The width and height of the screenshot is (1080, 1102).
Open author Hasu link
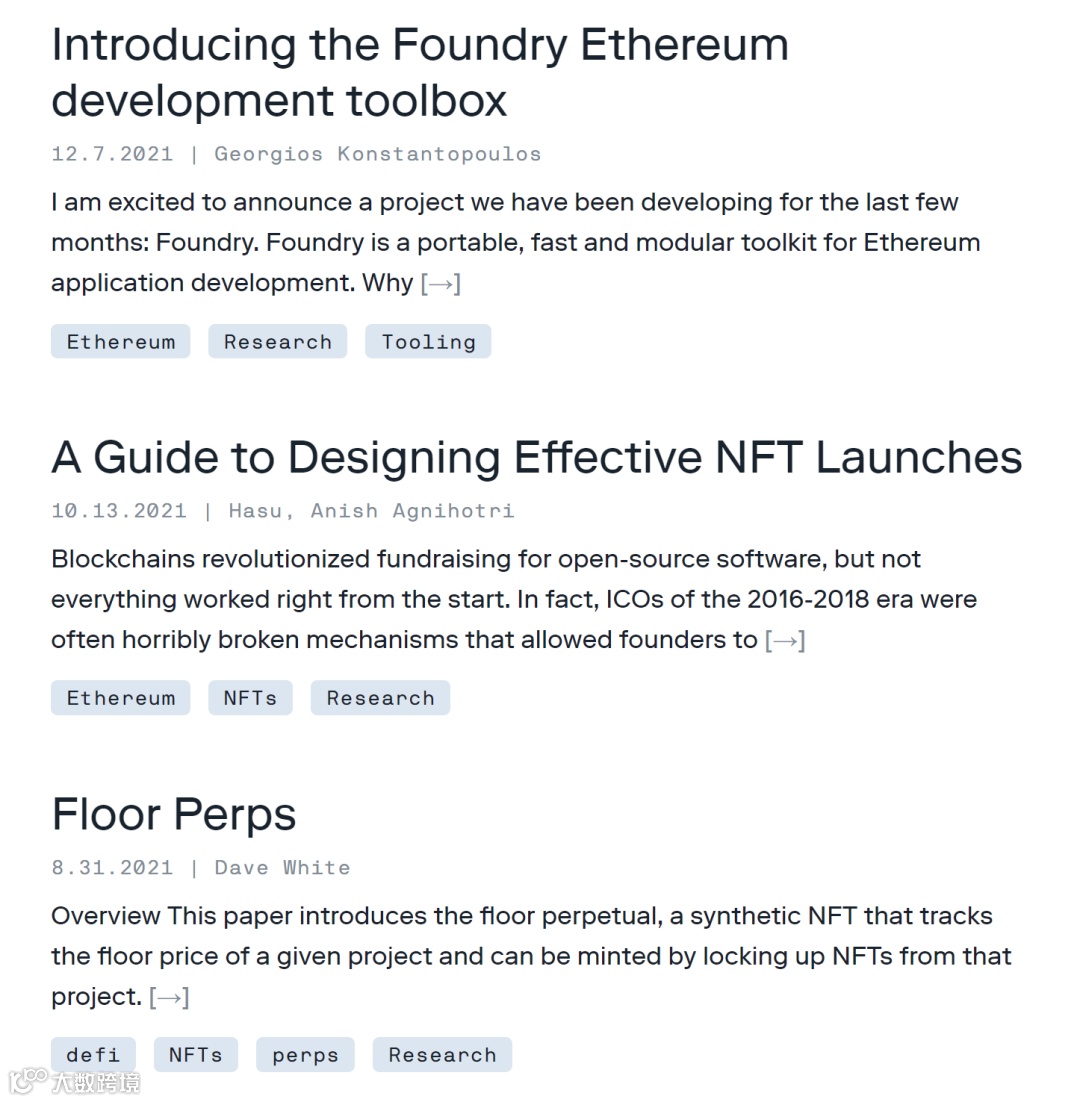click(254, 511)
